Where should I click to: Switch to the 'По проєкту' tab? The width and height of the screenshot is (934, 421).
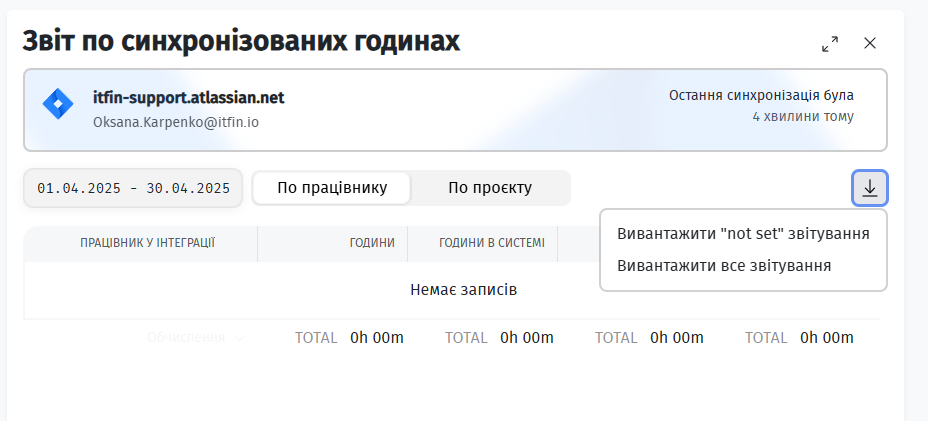[490, 188]
